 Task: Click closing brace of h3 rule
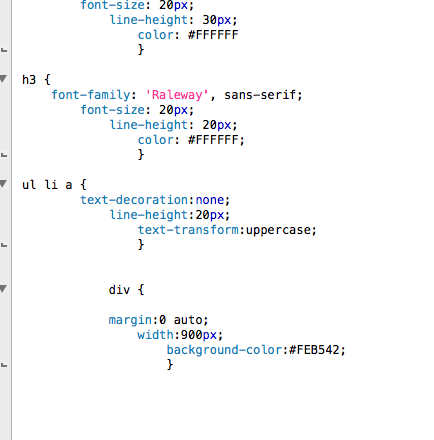coord(141,155)
